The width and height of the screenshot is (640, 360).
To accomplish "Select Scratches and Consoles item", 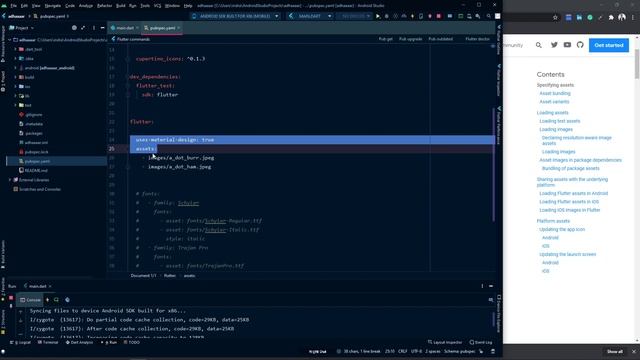I will pos(40,189).
